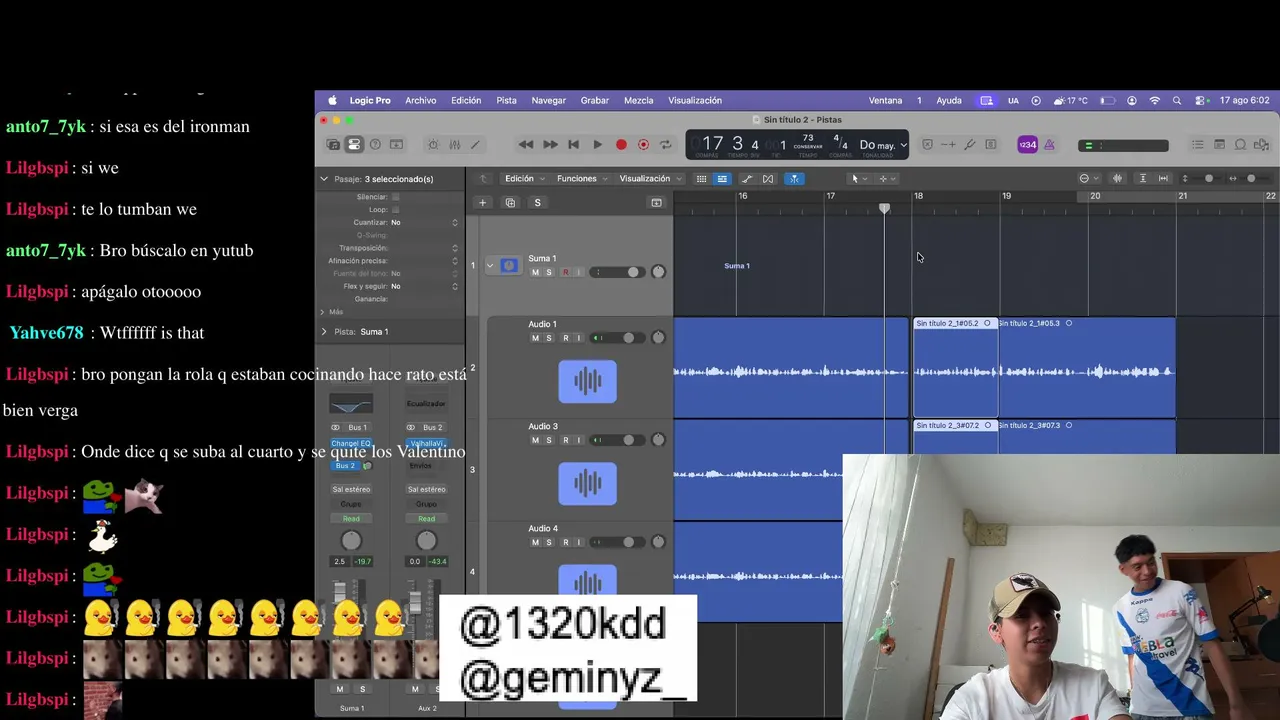The width and height of the screenshot is (1280, 720).
Task: Enable the Silenciar checkbox
Action: pyautogui.click(x=396, y=197)
